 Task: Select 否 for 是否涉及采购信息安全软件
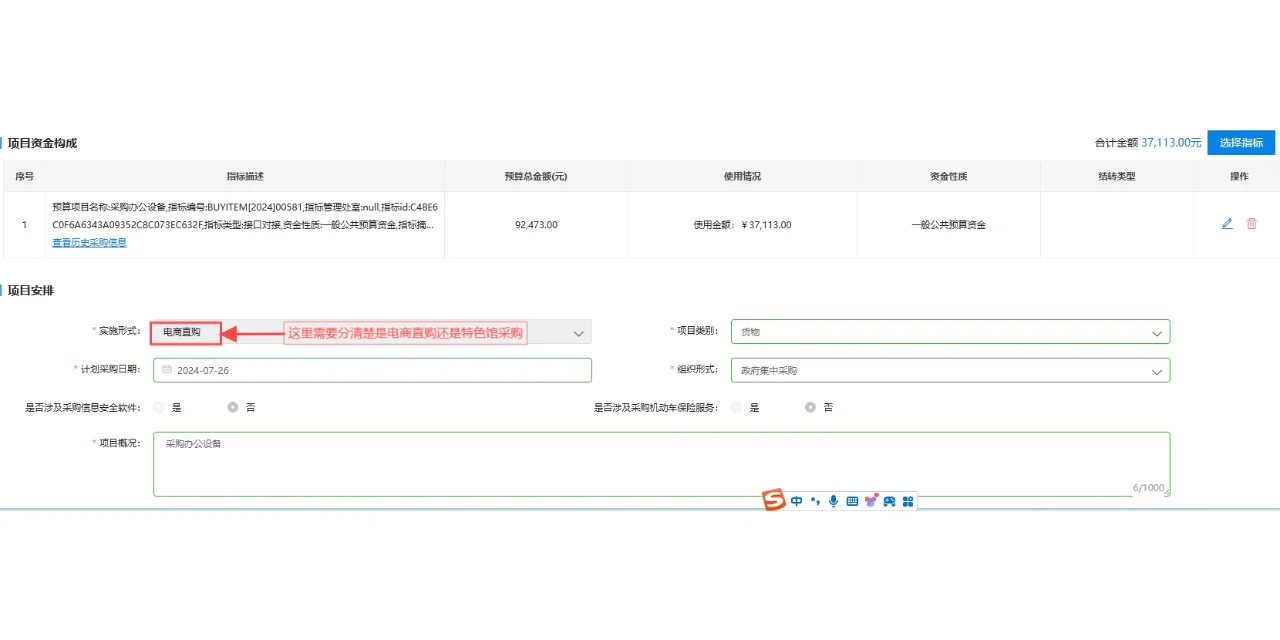pos(233,408)
